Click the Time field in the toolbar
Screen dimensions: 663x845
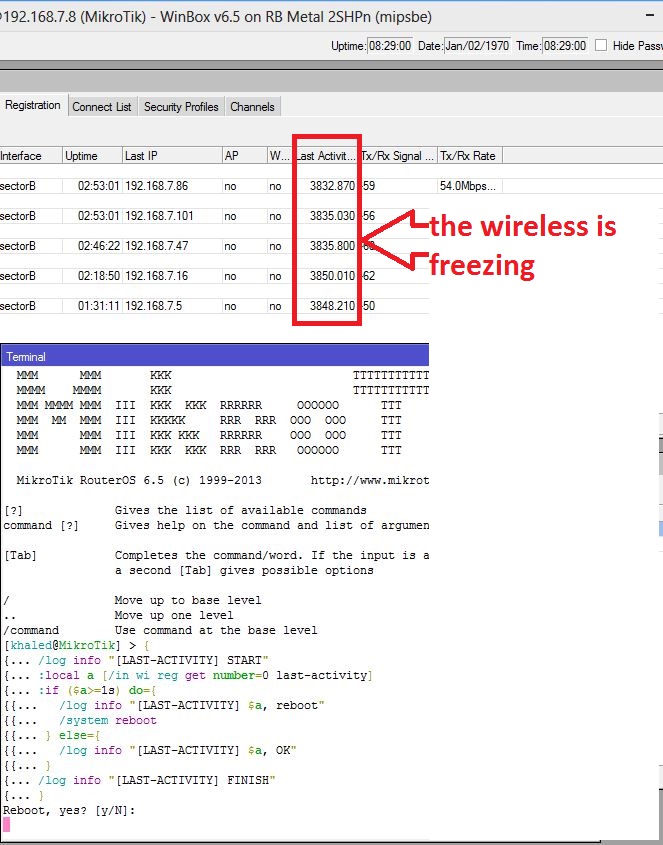[x=564, y=46]
